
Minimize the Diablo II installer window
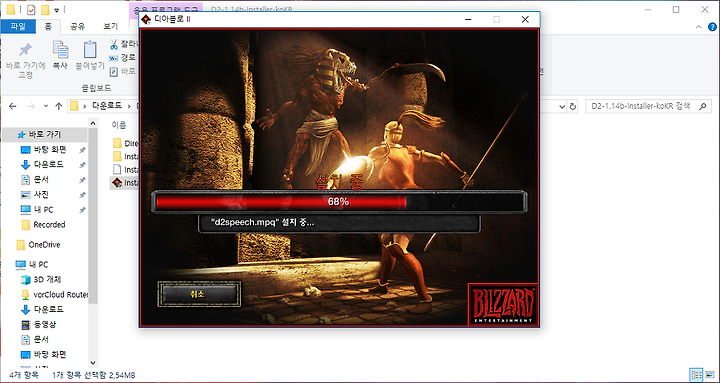click(x=468, y=19)
